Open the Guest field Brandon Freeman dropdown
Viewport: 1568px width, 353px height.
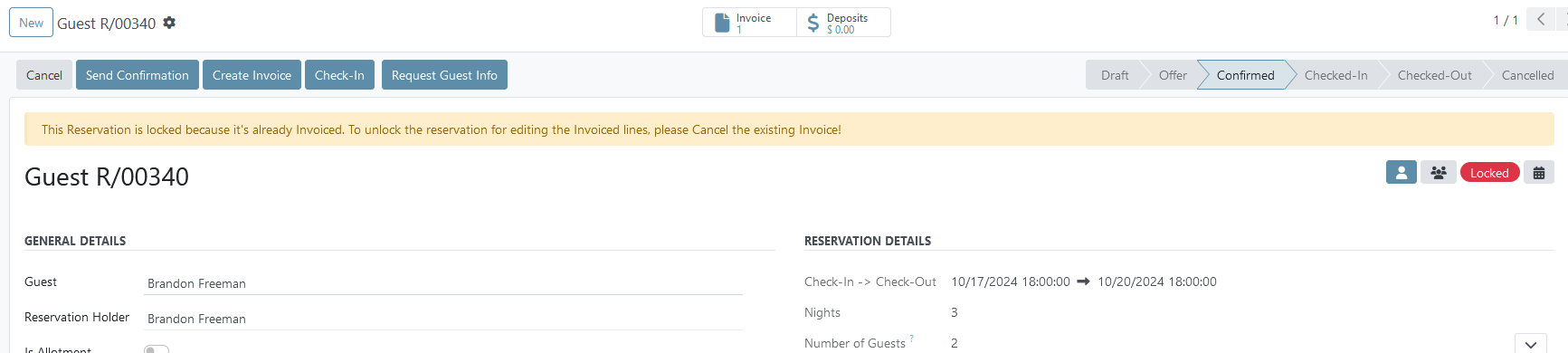click(x=443, y=283)
